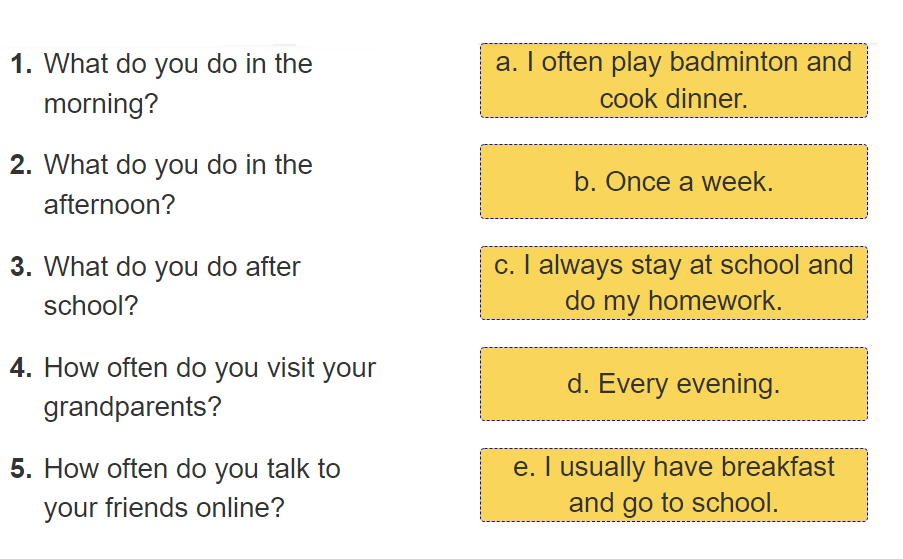
Task: Pick answer e about having breakfast
Action: click(x=673, y=485)
